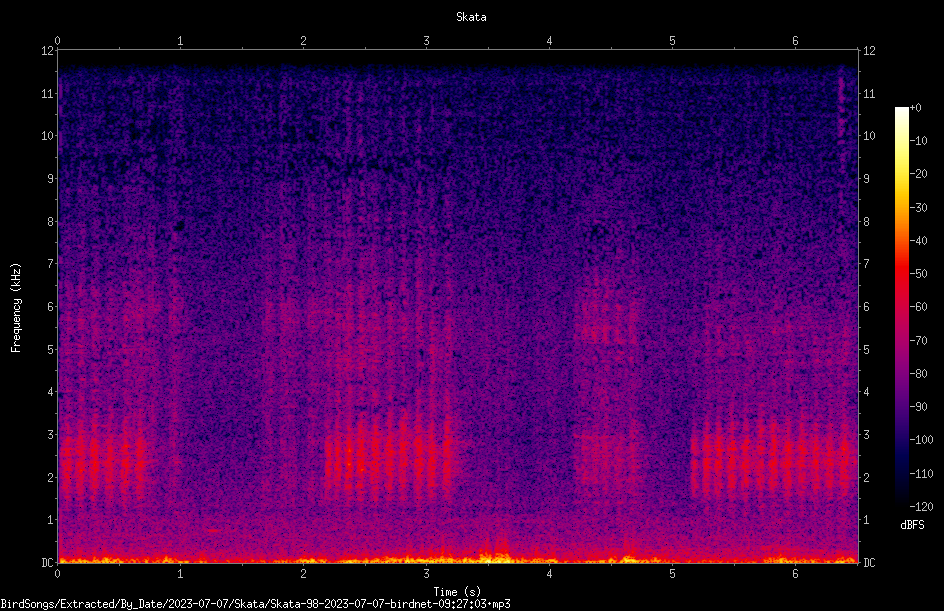Image resolution: width=944 pixels, height=611 pixels.
Task: Click the Skata title above the spectrogram
Action: click(471, 17)
